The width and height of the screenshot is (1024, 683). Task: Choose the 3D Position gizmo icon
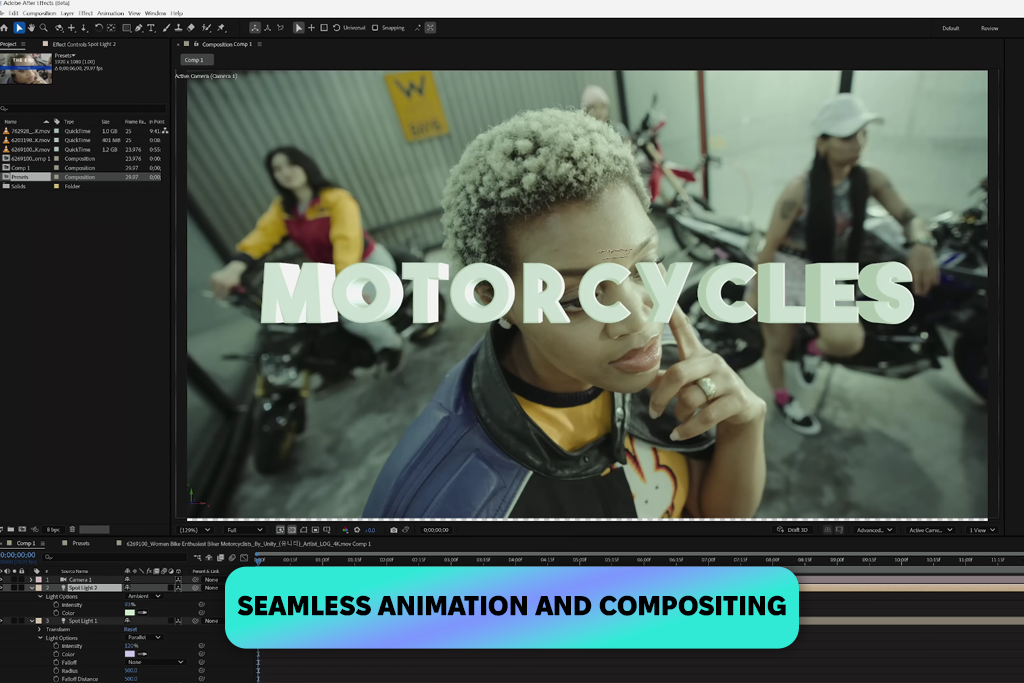[312, 28]
